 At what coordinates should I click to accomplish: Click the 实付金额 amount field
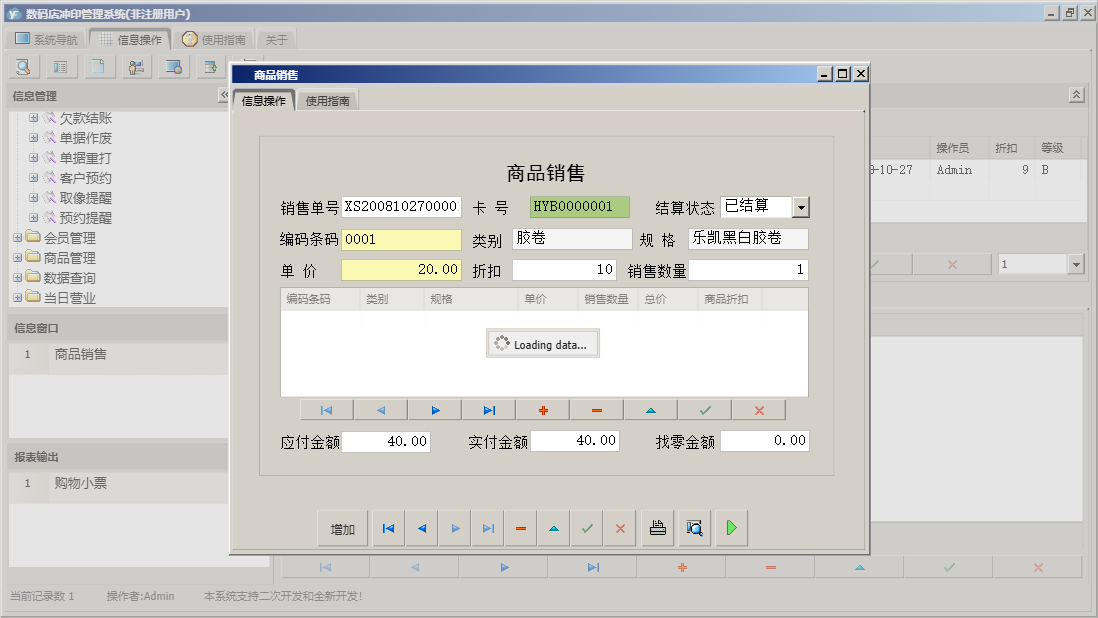coord(575,441)
